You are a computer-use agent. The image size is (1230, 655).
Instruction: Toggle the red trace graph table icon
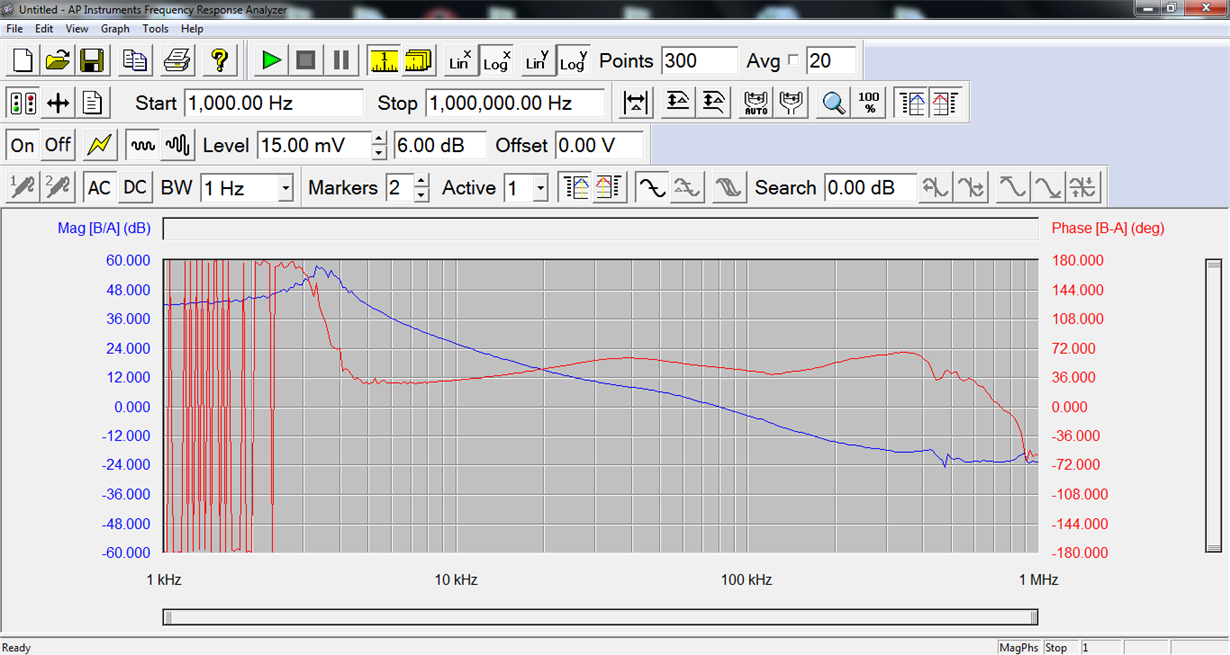[x=946, y=102]
